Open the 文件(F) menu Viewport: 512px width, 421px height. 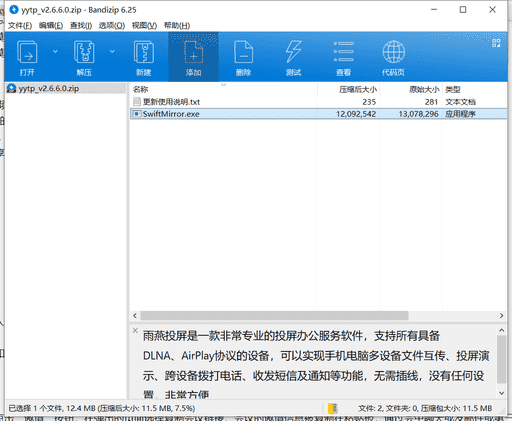(x=20, y=25)
